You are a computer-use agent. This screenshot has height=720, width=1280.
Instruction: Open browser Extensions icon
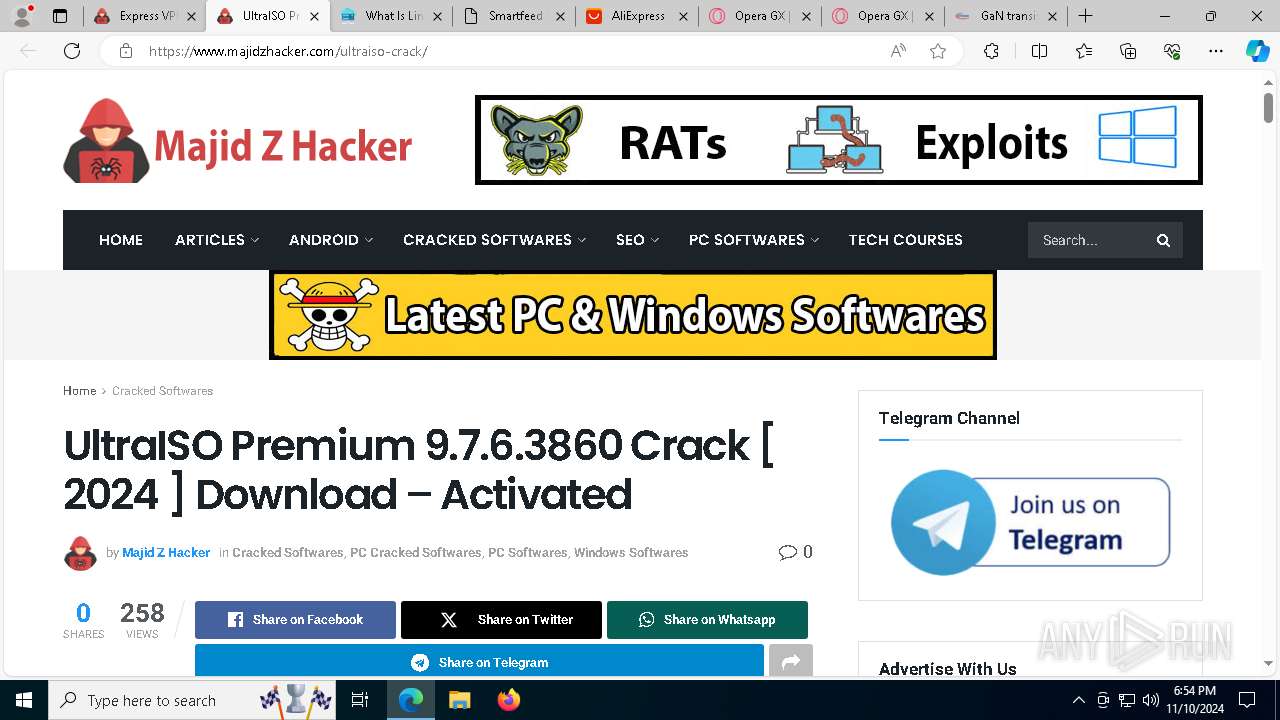pos(991,51)
